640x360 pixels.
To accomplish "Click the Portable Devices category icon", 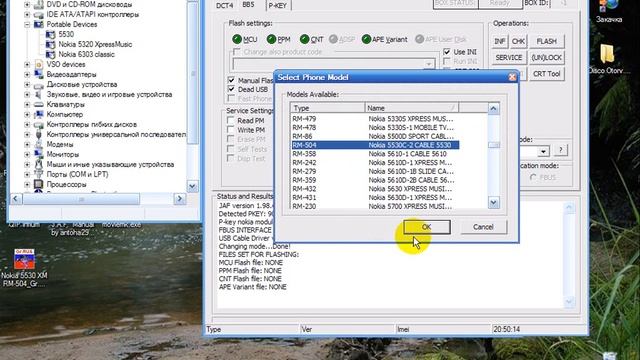I will click(x=39, y=24).
